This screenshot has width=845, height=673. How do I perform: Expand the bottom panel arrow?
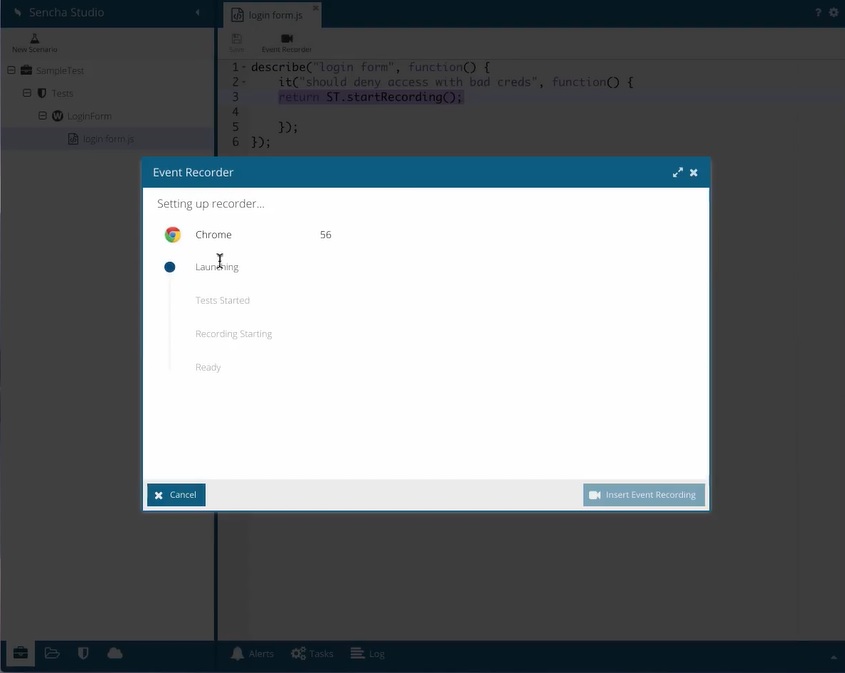click(834, 657)
